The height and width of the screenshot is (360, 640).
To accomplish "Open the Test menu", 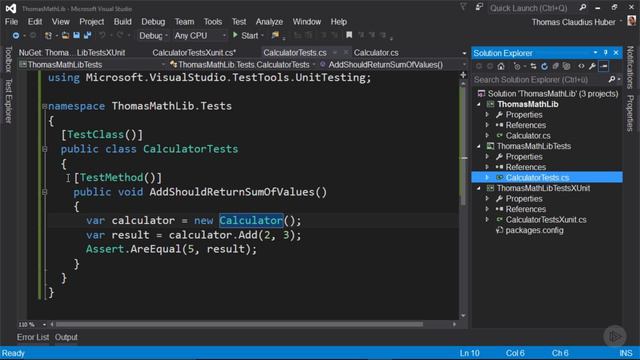I will click(x=239, y=22).
